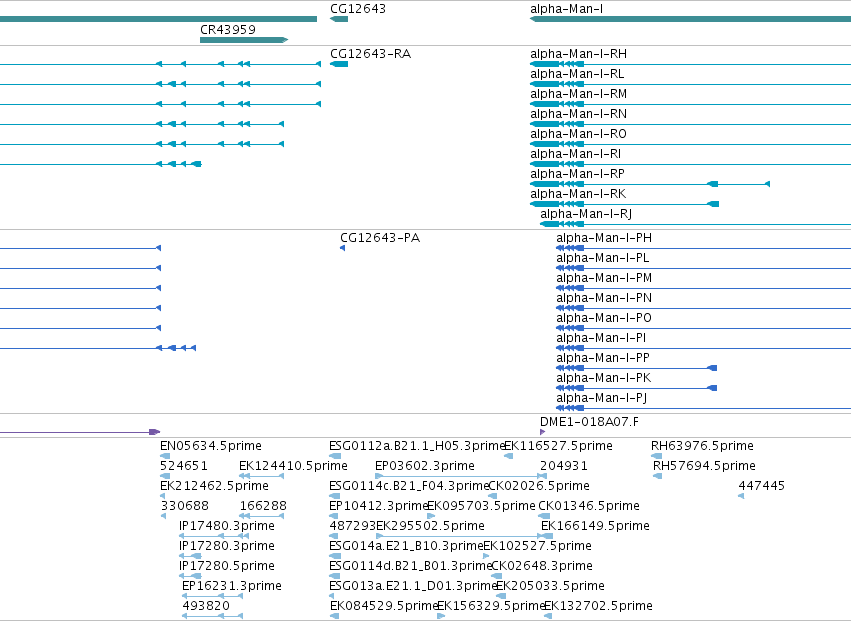Select protein alpha-Man-I-PN

coord(604,298)
